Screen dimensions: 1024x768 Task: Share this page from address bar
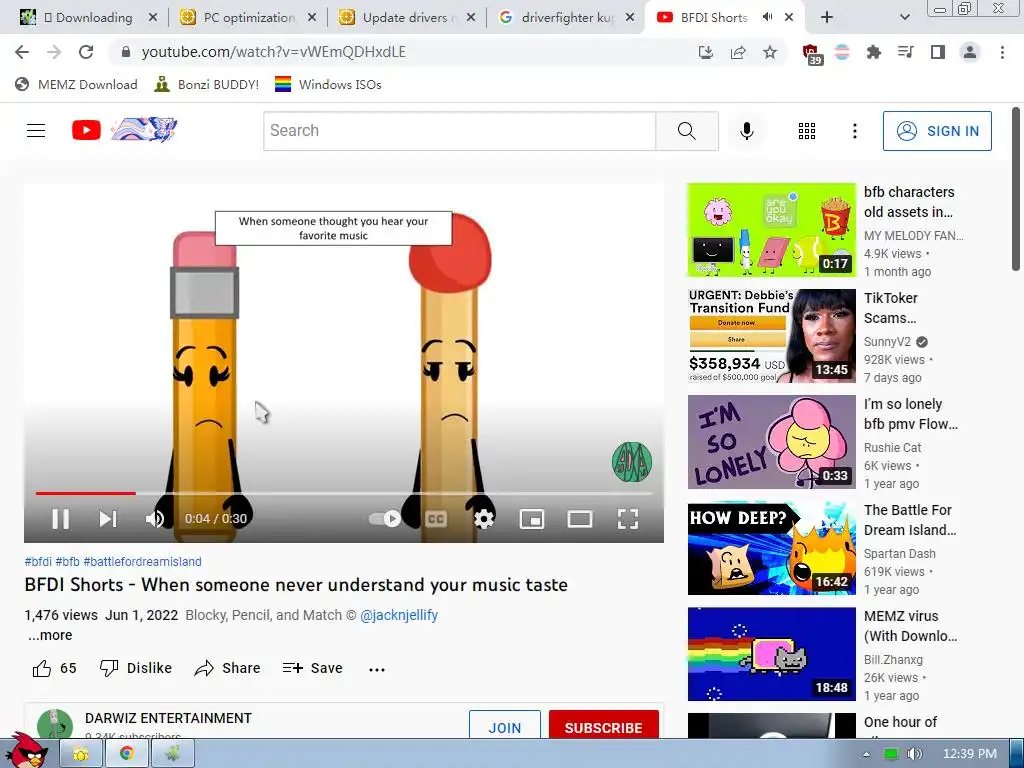(x=738, y=52)
